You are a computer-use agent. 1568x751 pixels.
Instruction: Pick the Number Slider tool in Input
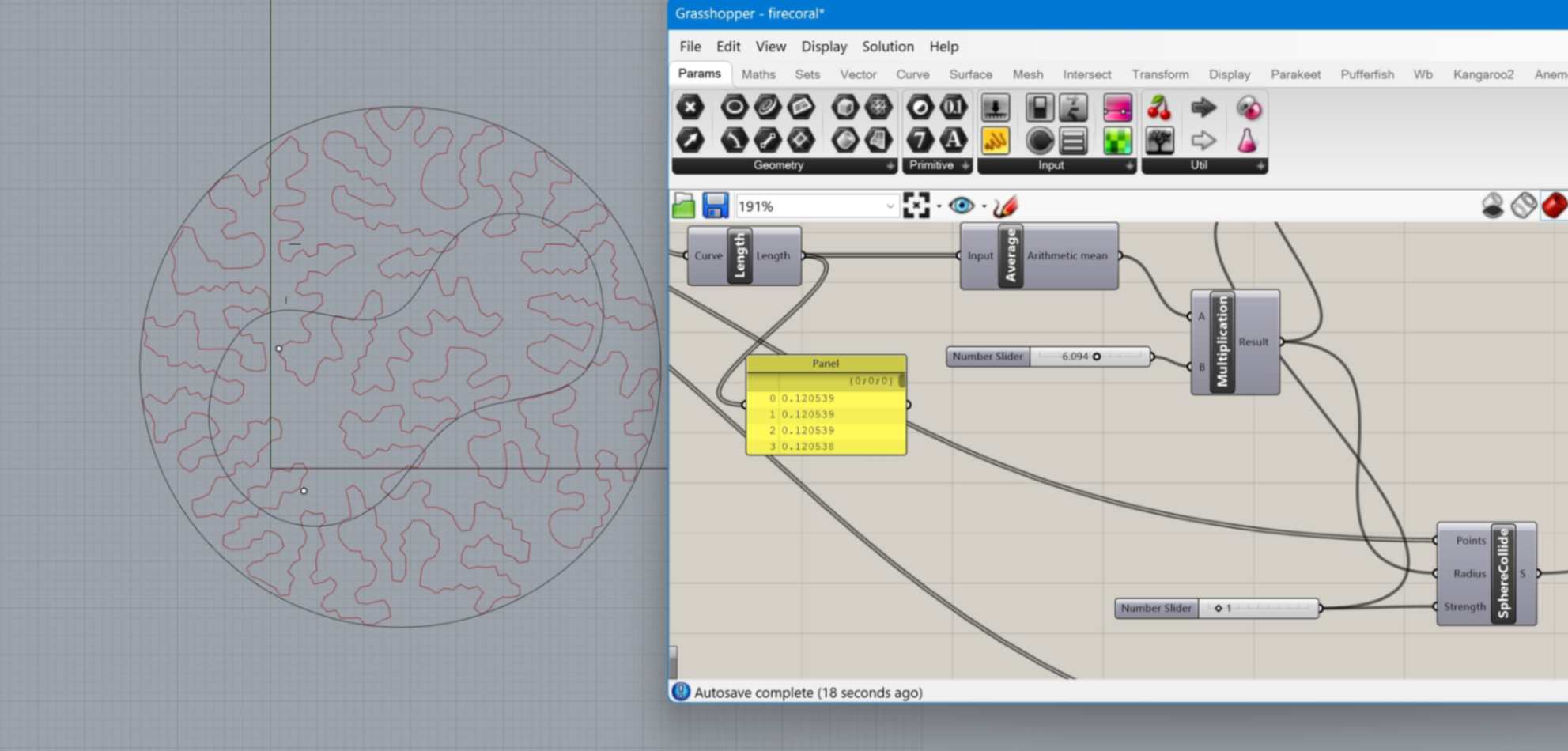coord(996,107)
